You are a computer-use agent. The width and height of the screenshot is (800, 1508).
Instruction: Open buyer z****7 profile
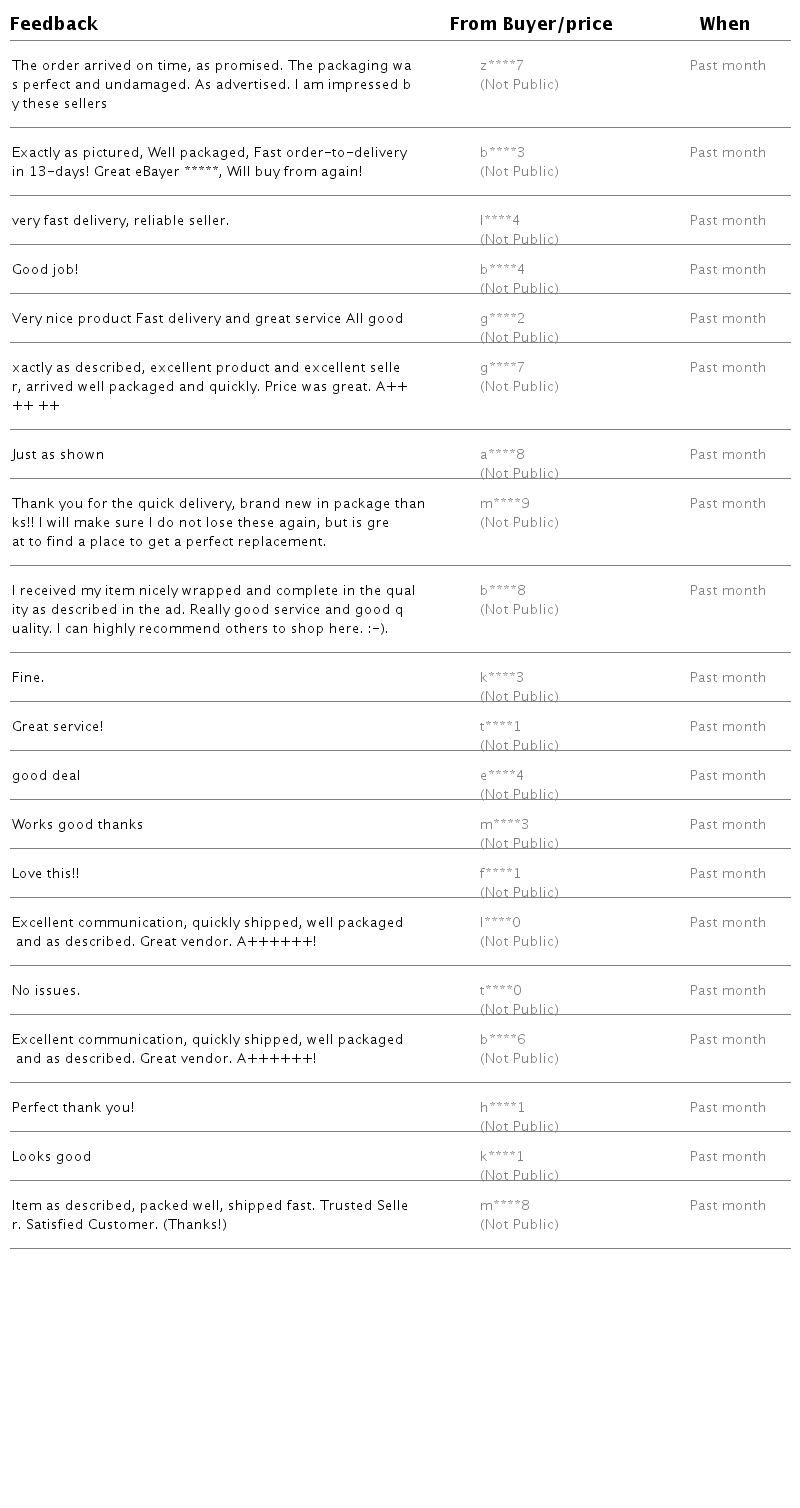click(502, 66)
